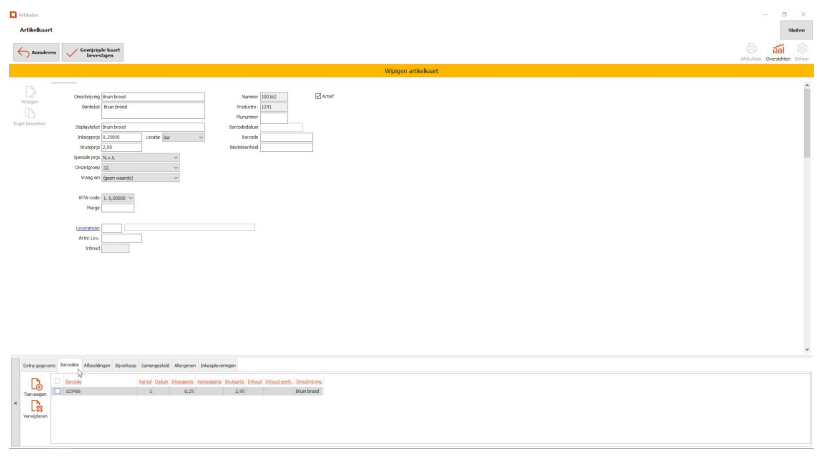Click the Beheer gear icon

pyautogui.click(x=801, y=50)
